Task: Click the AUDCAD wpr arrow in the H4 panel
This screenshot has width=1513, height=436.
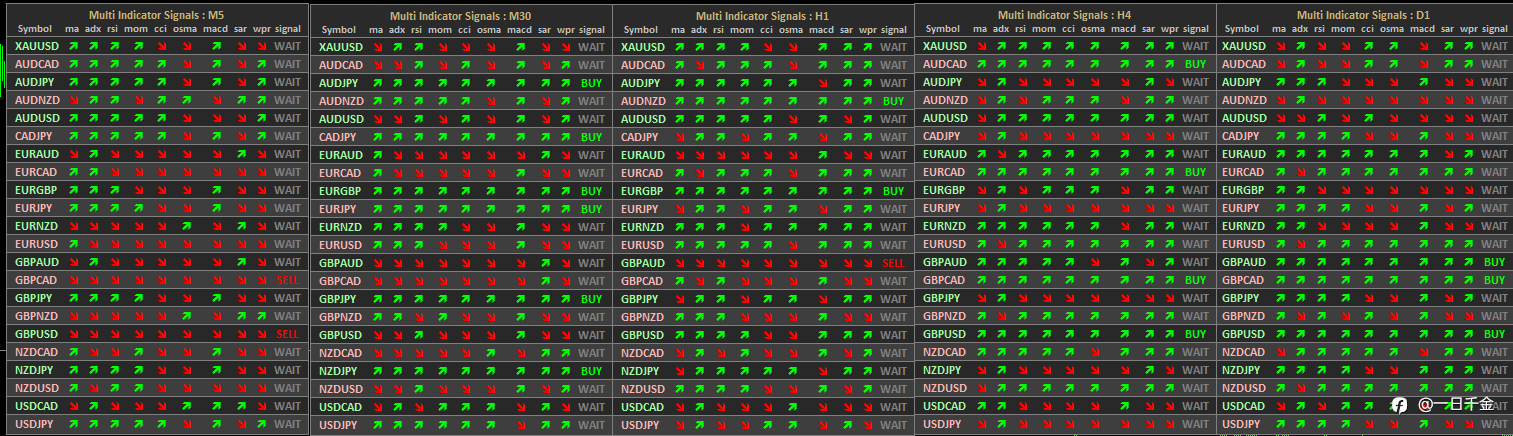Action: pos(1170,64)
